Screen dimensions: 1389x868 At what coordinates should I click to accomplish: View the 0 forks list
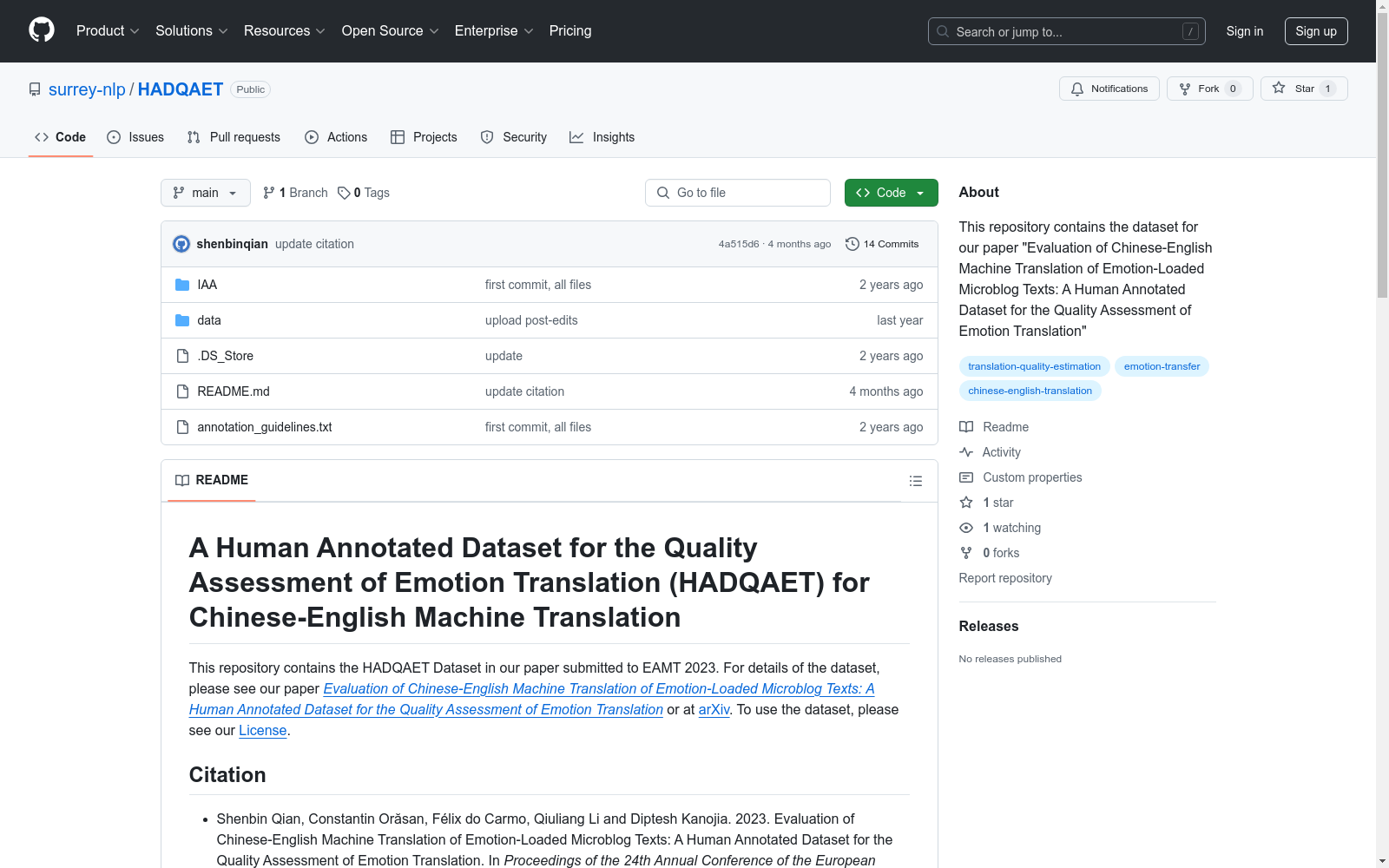990,553
